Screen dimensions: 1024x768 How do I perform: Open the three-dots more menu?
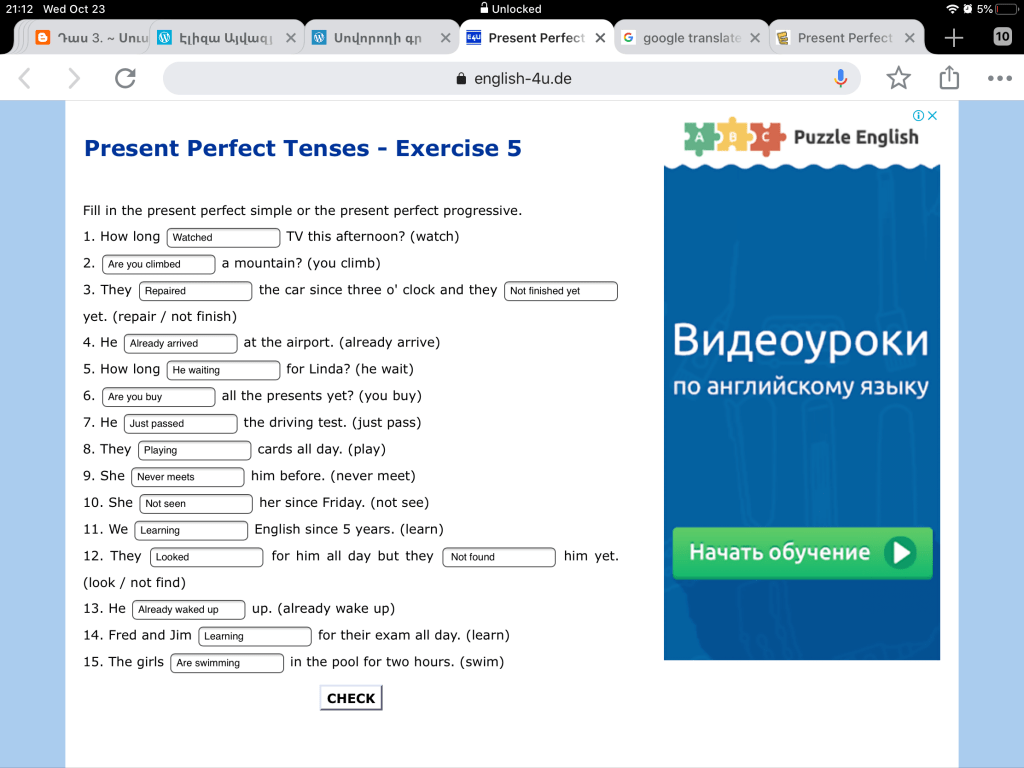point(999,78)
